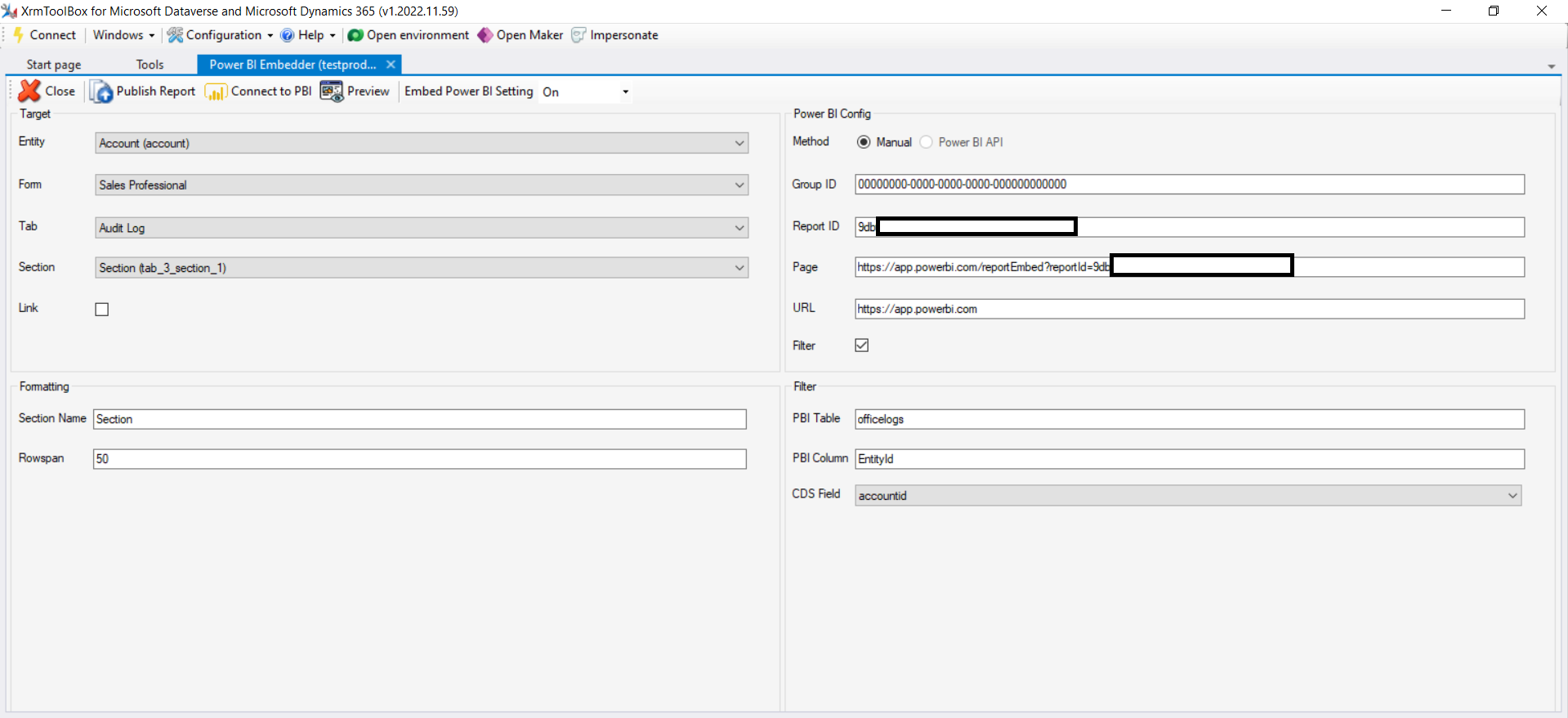Viewport: 1568px width, 718px height.
Task: Click the Open environment green icon
Action: click(355, 35)
